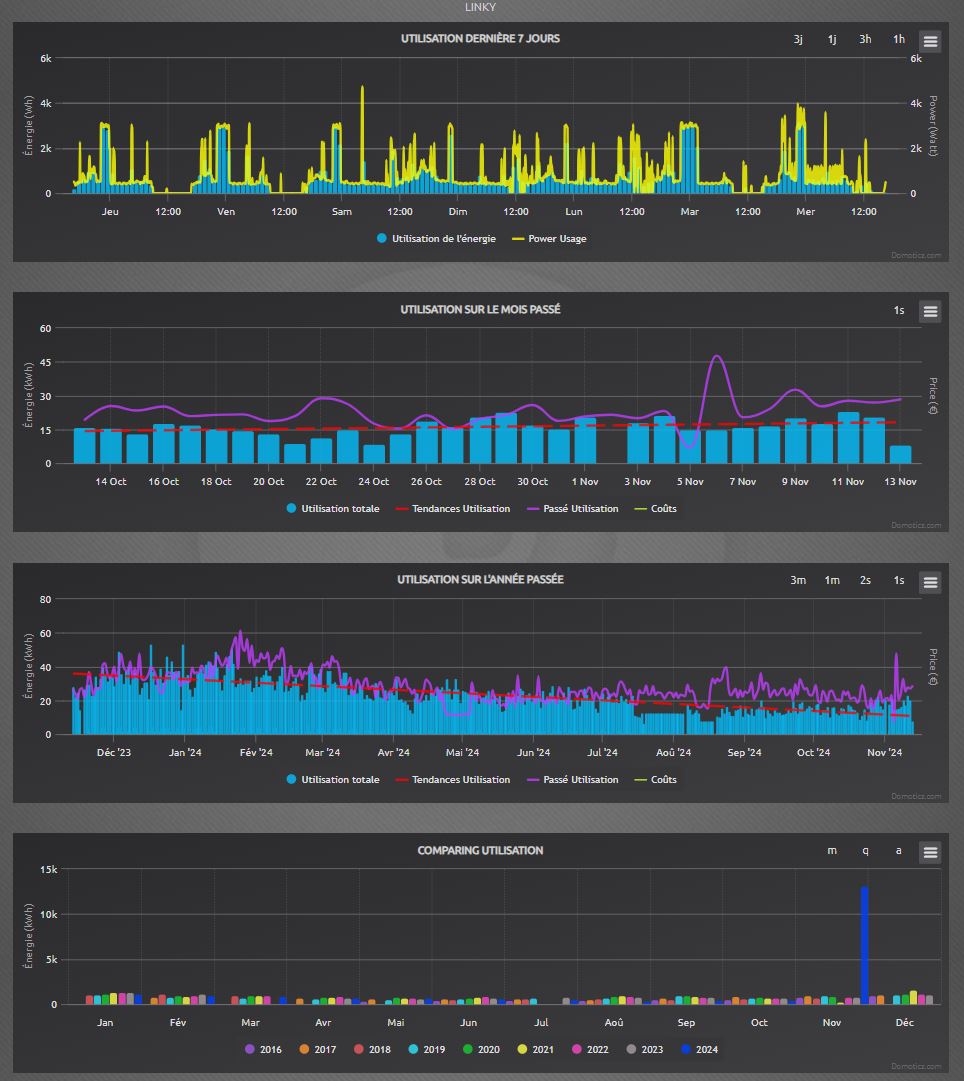Image resolution: width=964 pixels, height=1081 pixels.
Task: Toggle the 2021 series in the comparison legend
Action: 536,1049
